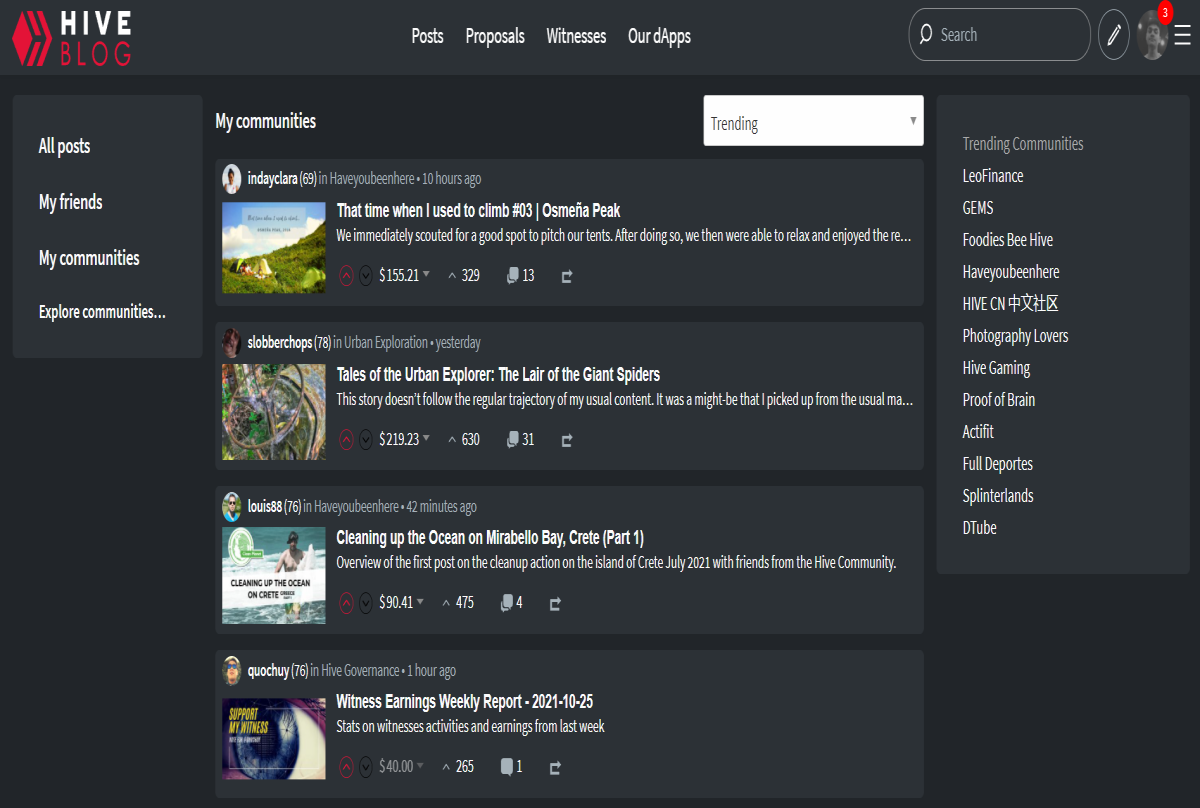Upvote the Osmeña Peak post
The width and height of the screenshot is (1200, 808).
[347, 275]
